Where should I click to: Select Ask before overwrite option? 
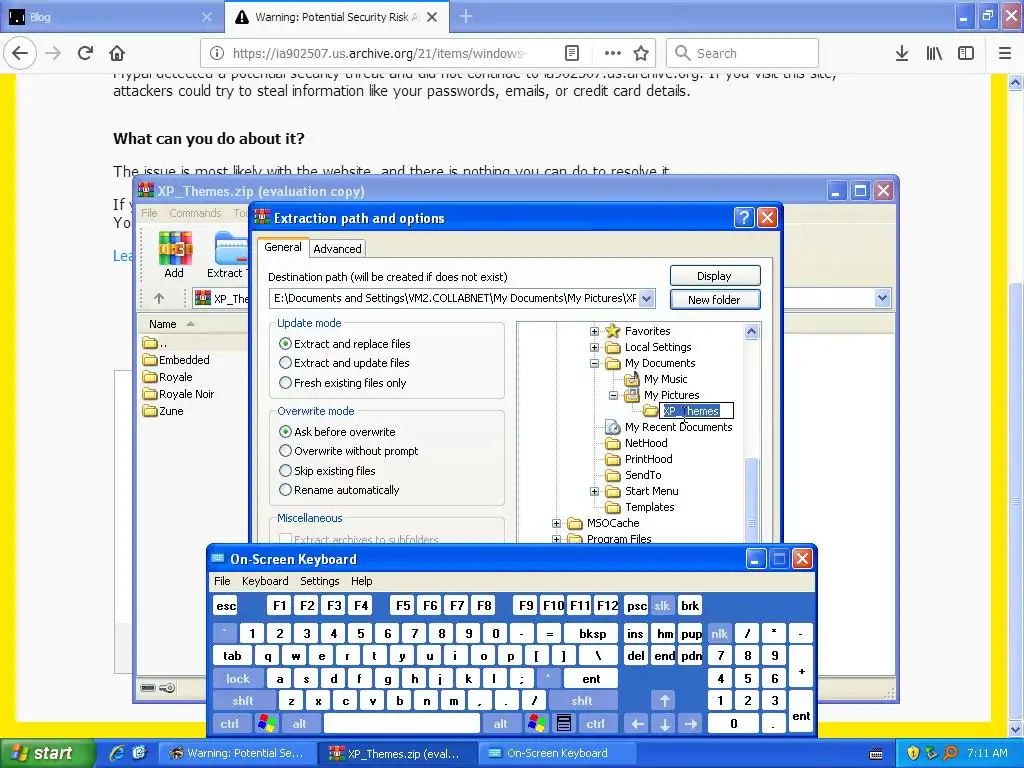tap(337, 432)
